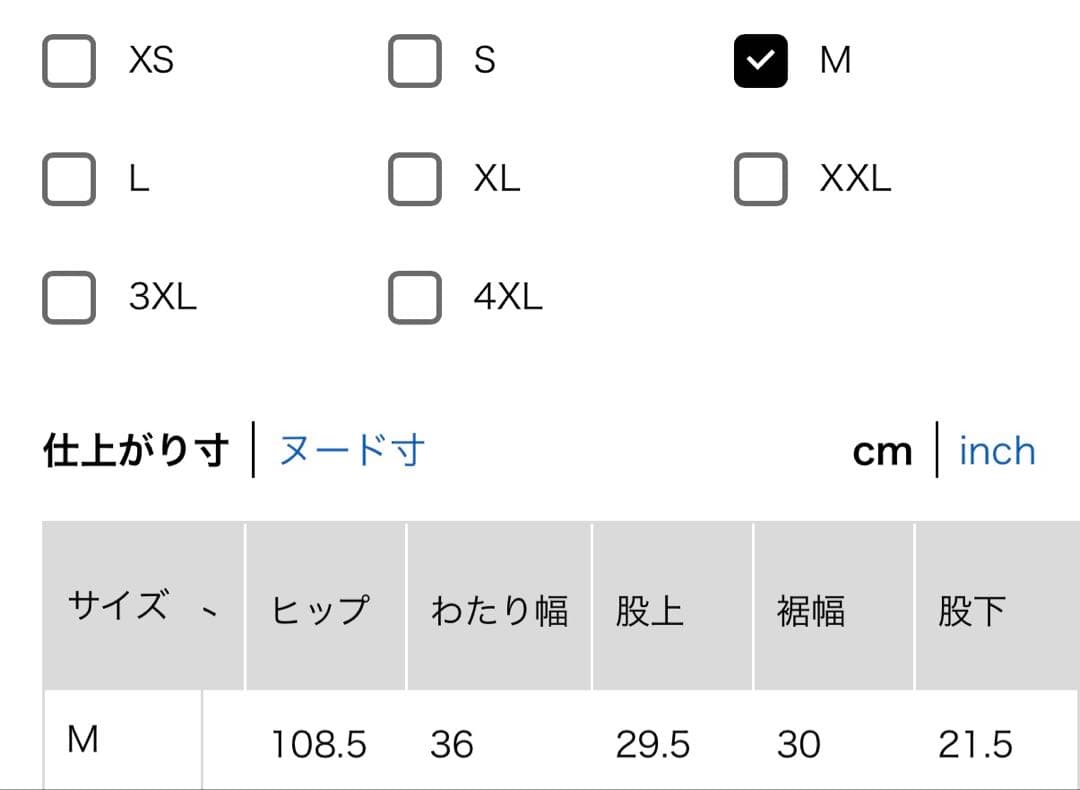Uncheck the M size checkbox
The width and height of the screenshot is (1080, 790).
click(x=761, y=61)
